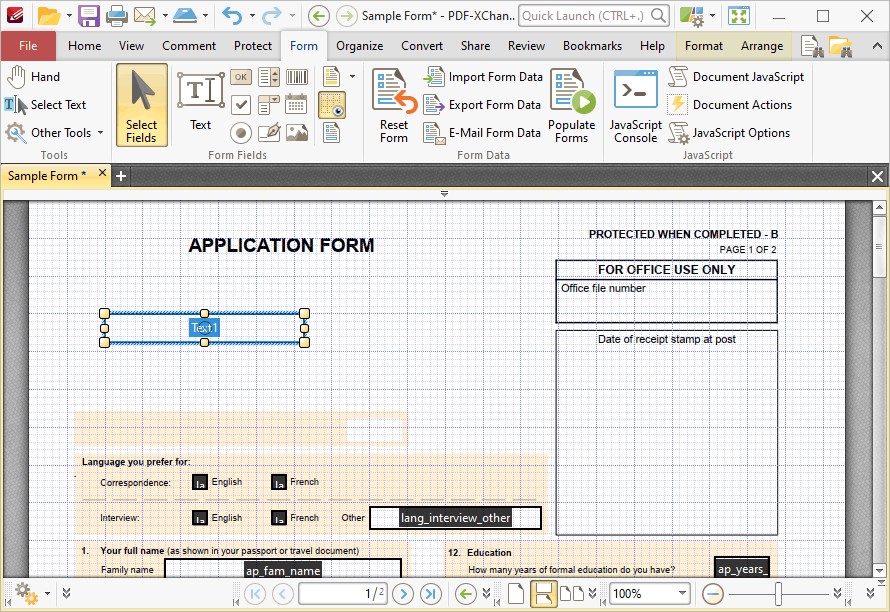Open the JavaScript Console
890x612 pixels.
[635, 106]
